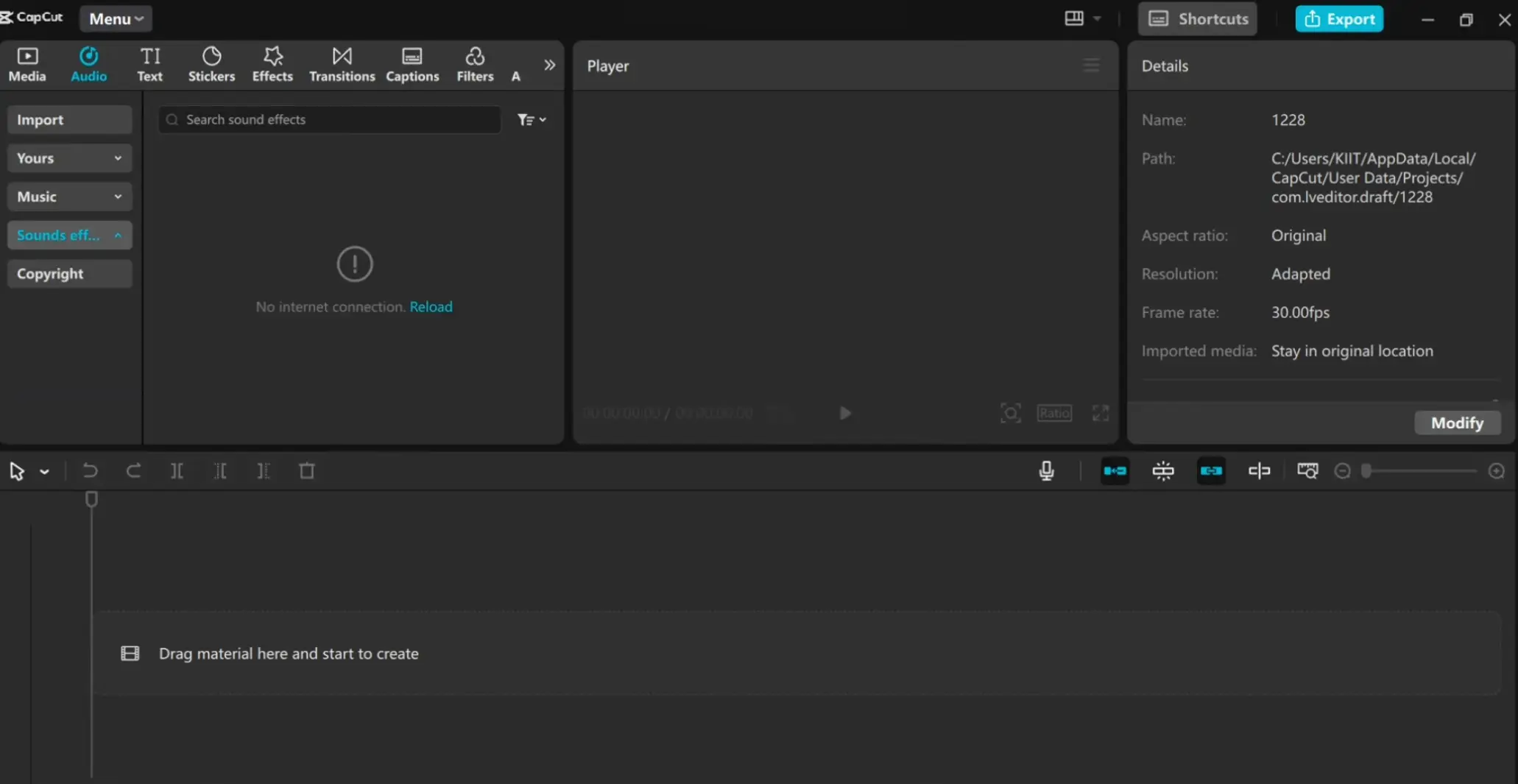Toggle preview axis in the timeline toolbar
Viewport: 1518px width, 784px height.
point(1259,471)
